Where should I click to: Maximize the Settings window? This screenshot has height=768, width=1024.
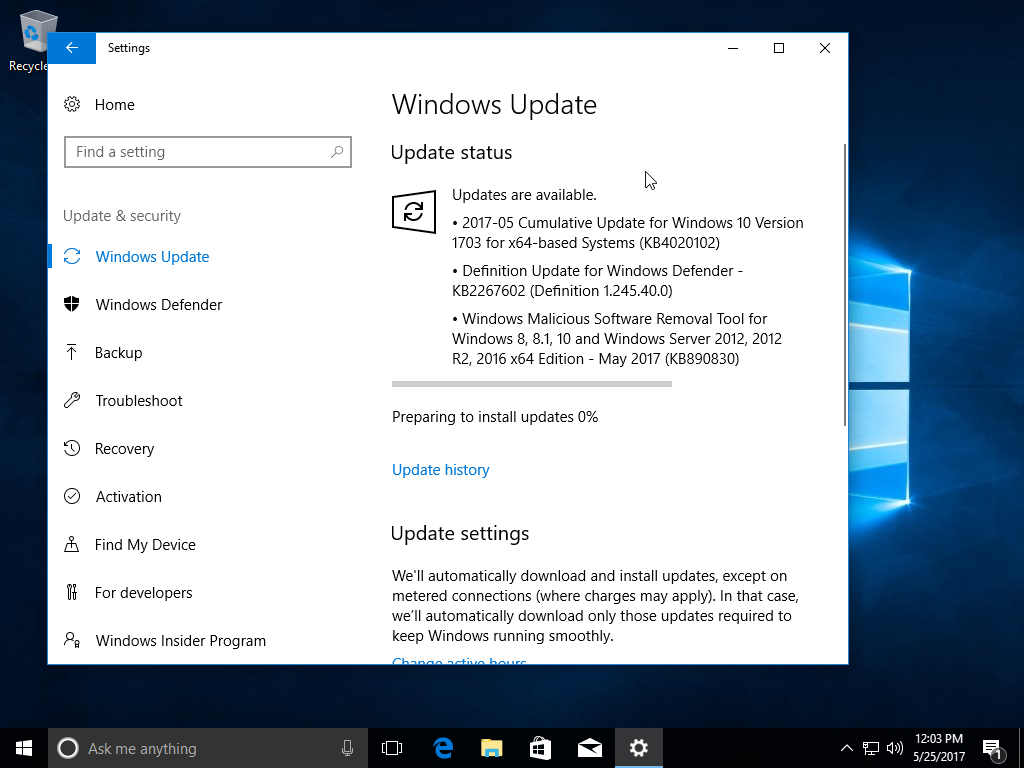pos(778,48)
